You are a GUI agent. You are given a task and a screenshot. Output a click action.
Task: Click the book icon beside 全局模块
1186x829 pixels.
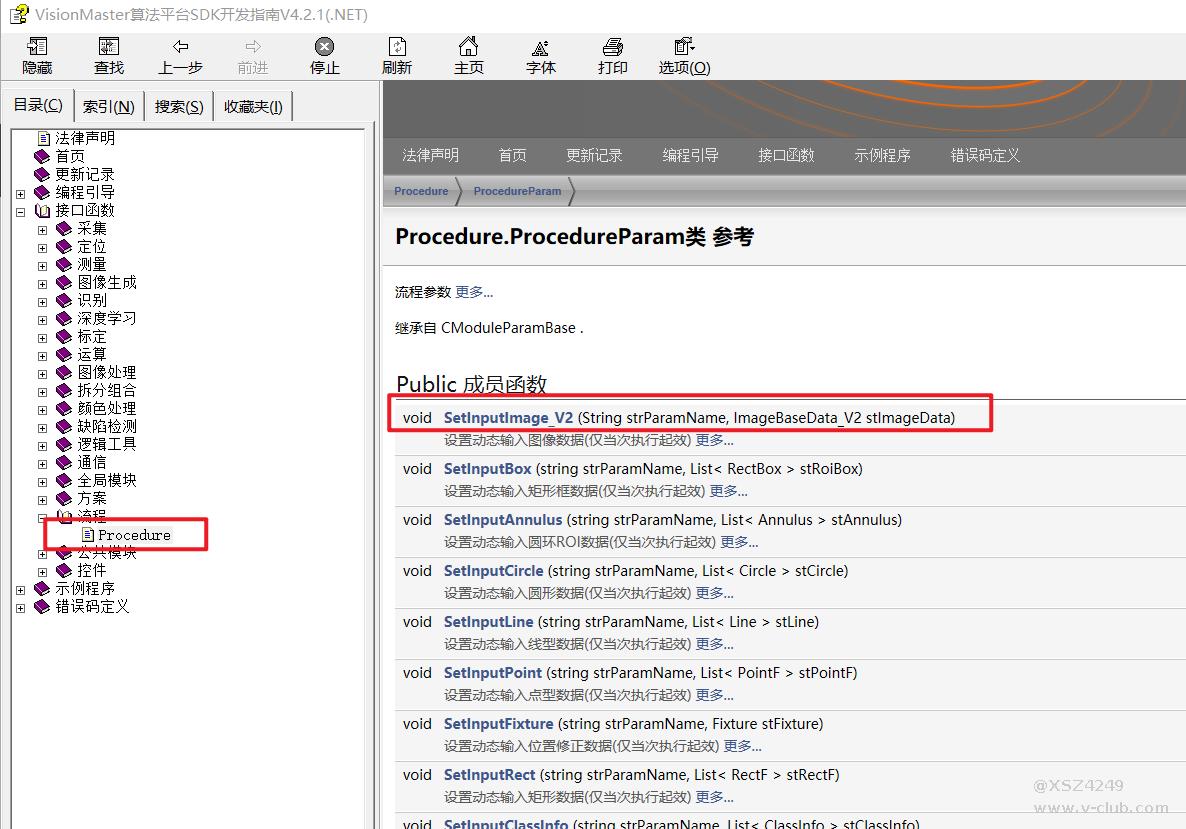pyautogui.click(x=64, y=480)
